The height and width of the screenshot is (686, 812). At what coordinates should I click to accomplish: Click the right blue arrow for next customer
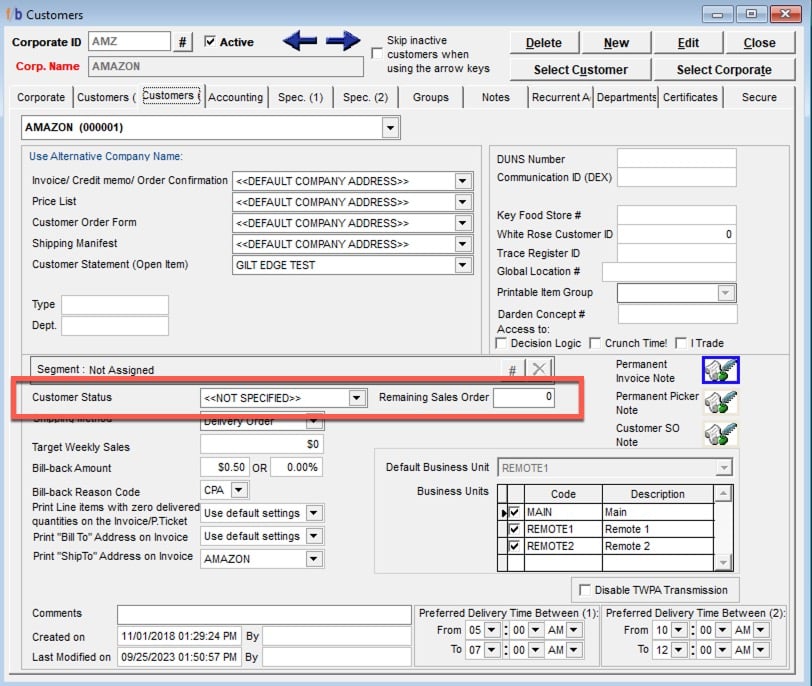(x=342, y=41)
